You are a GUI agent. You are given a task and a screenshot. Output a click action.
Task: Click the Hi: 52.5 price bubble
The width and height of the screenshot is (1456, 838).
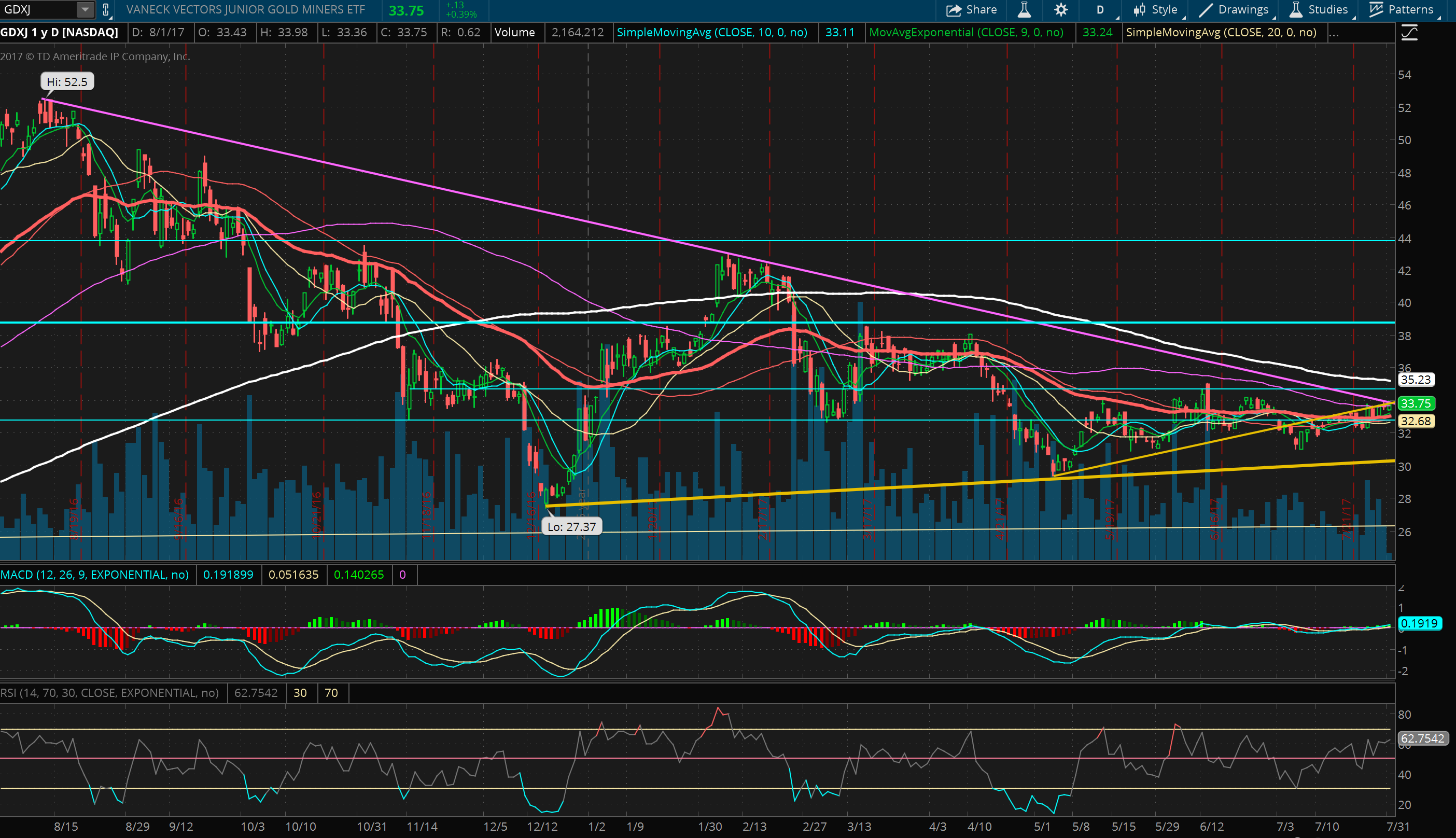[x=67, y=82]
